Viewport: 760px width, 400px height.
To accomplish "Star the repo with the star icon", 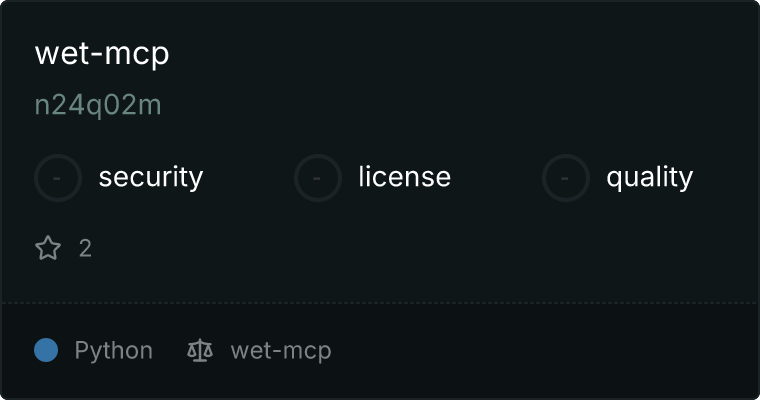I will pos(48,248).
